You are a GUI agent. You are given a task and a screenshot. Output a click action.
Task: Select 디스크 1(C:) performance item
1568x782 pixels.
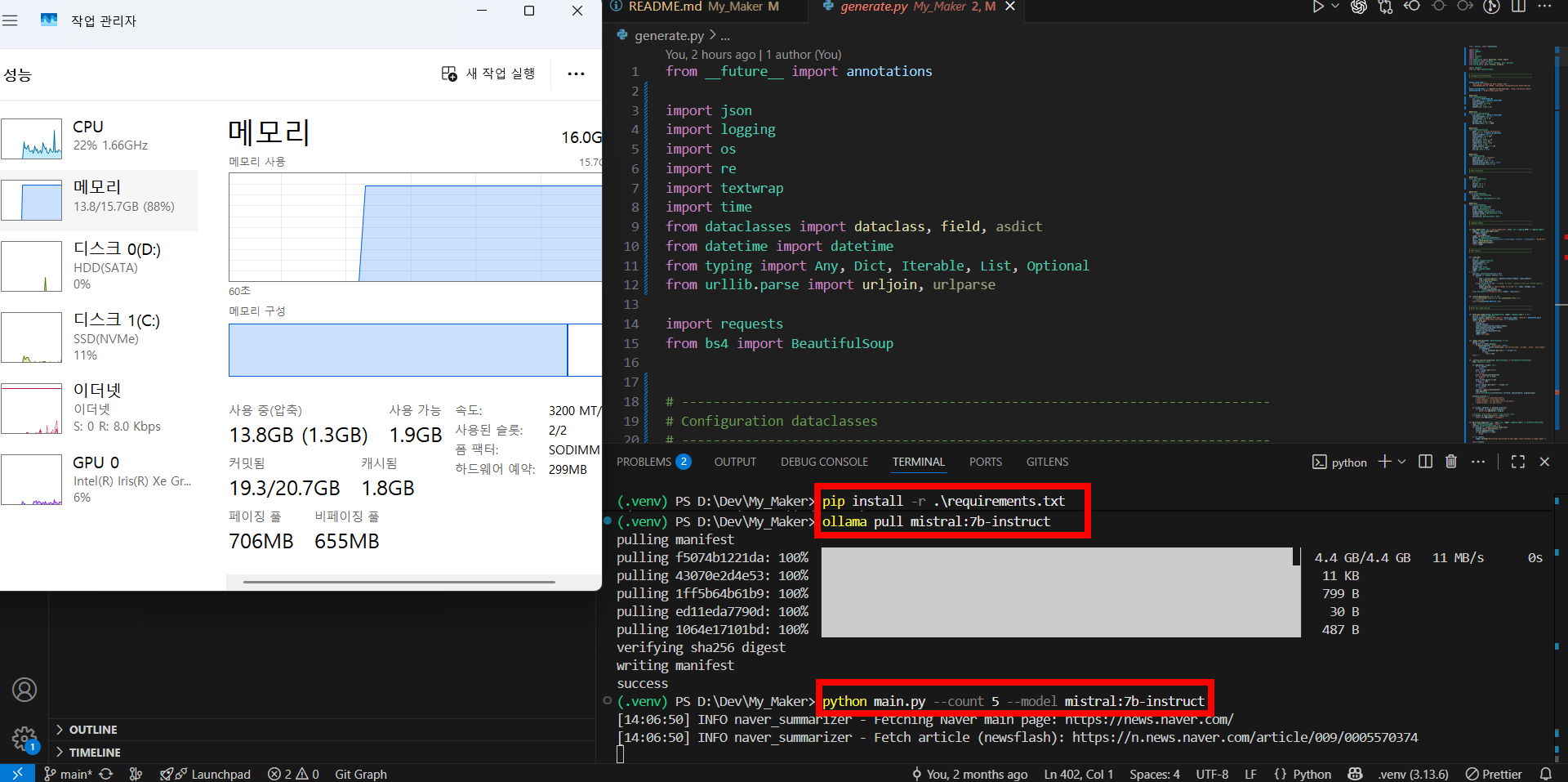click(x=99, y=337)
